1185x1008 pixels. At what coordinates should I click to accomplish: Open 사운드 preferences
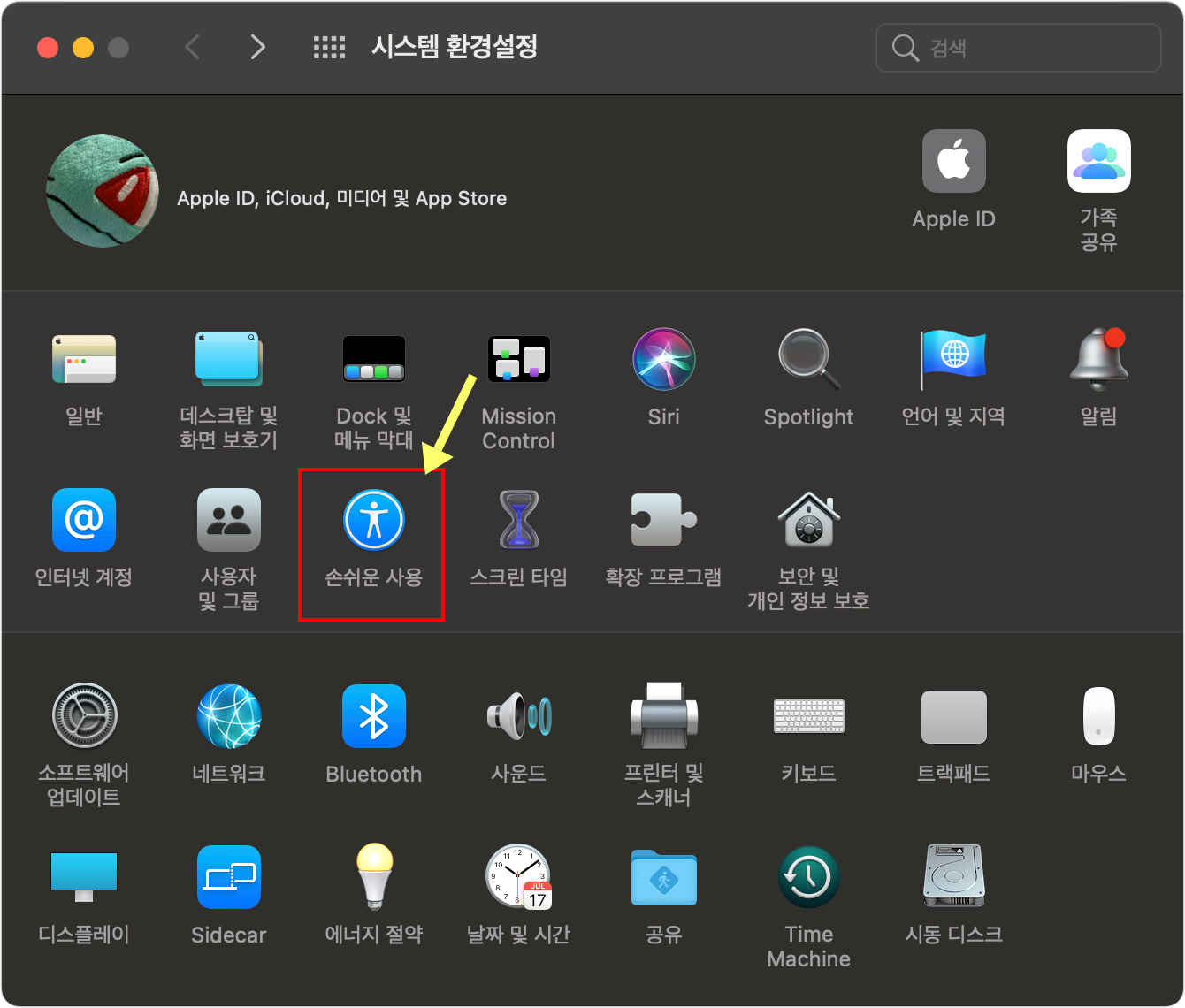coord(519,715)
